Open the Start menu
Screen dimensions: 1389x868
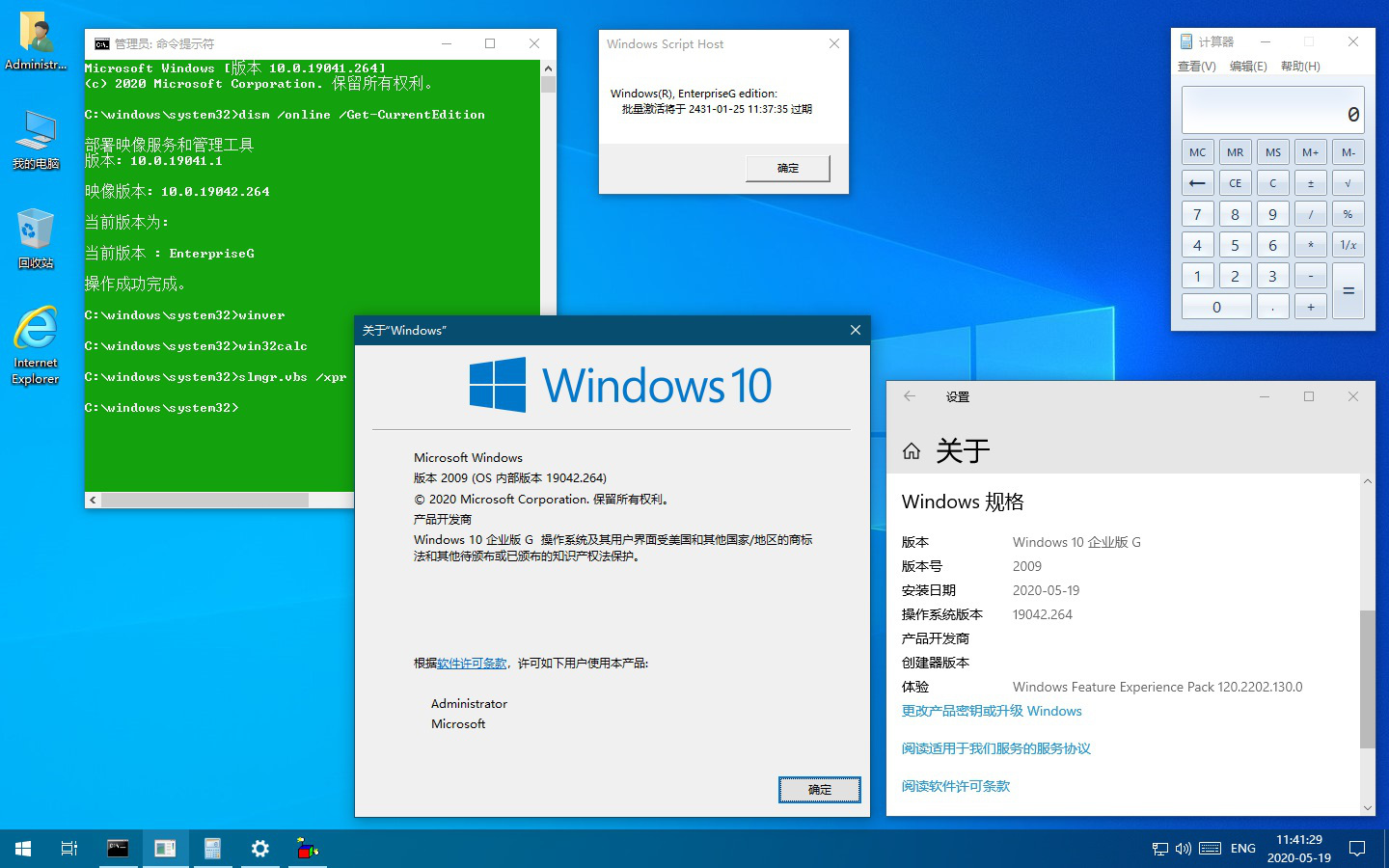[23, 849]
